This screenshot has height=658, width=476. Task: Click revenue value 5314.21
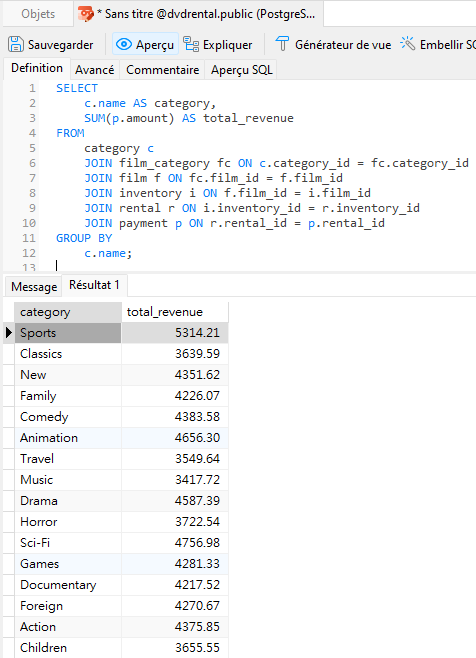pos(197,333)
